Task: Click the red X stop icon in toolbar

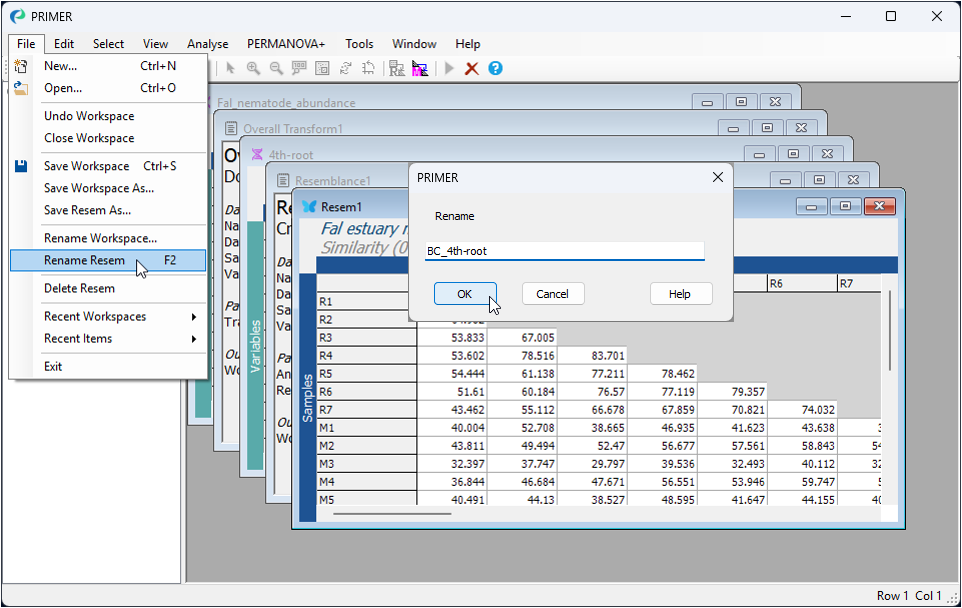Action: coord(472,68)
